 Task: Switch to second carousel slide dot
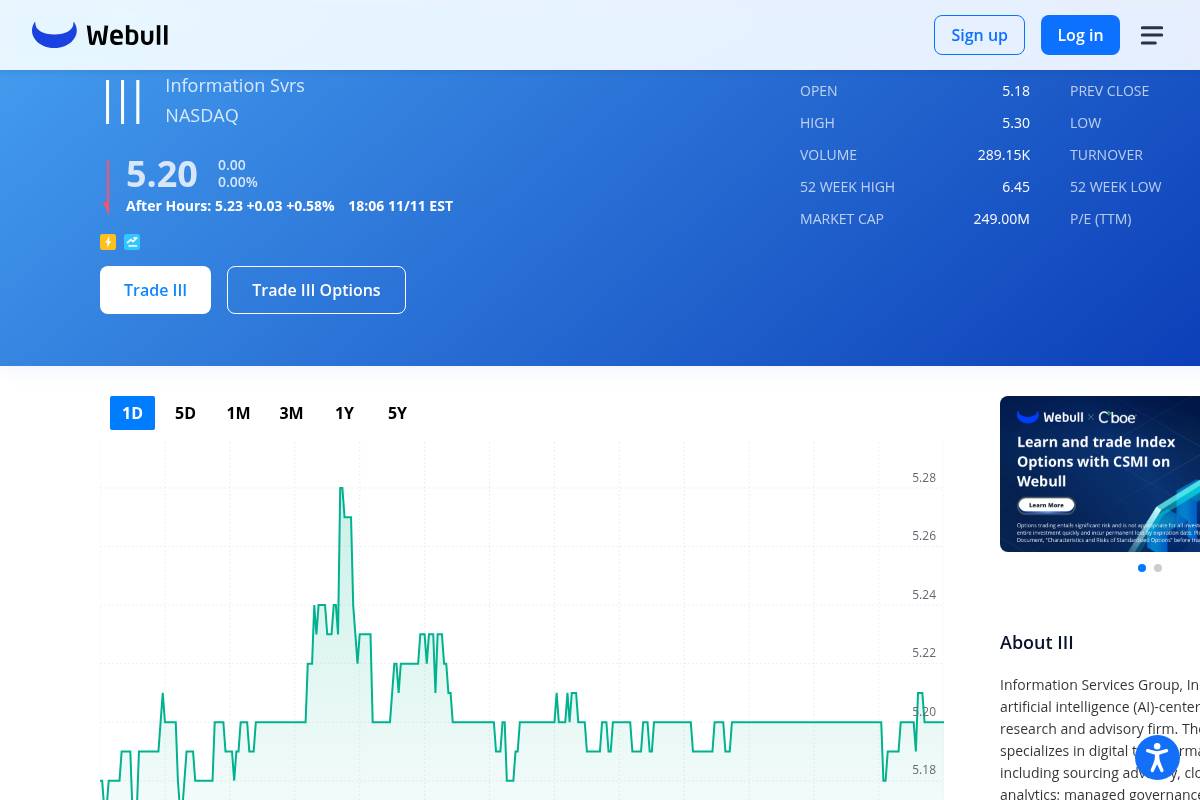click(x=1158, y=568)
